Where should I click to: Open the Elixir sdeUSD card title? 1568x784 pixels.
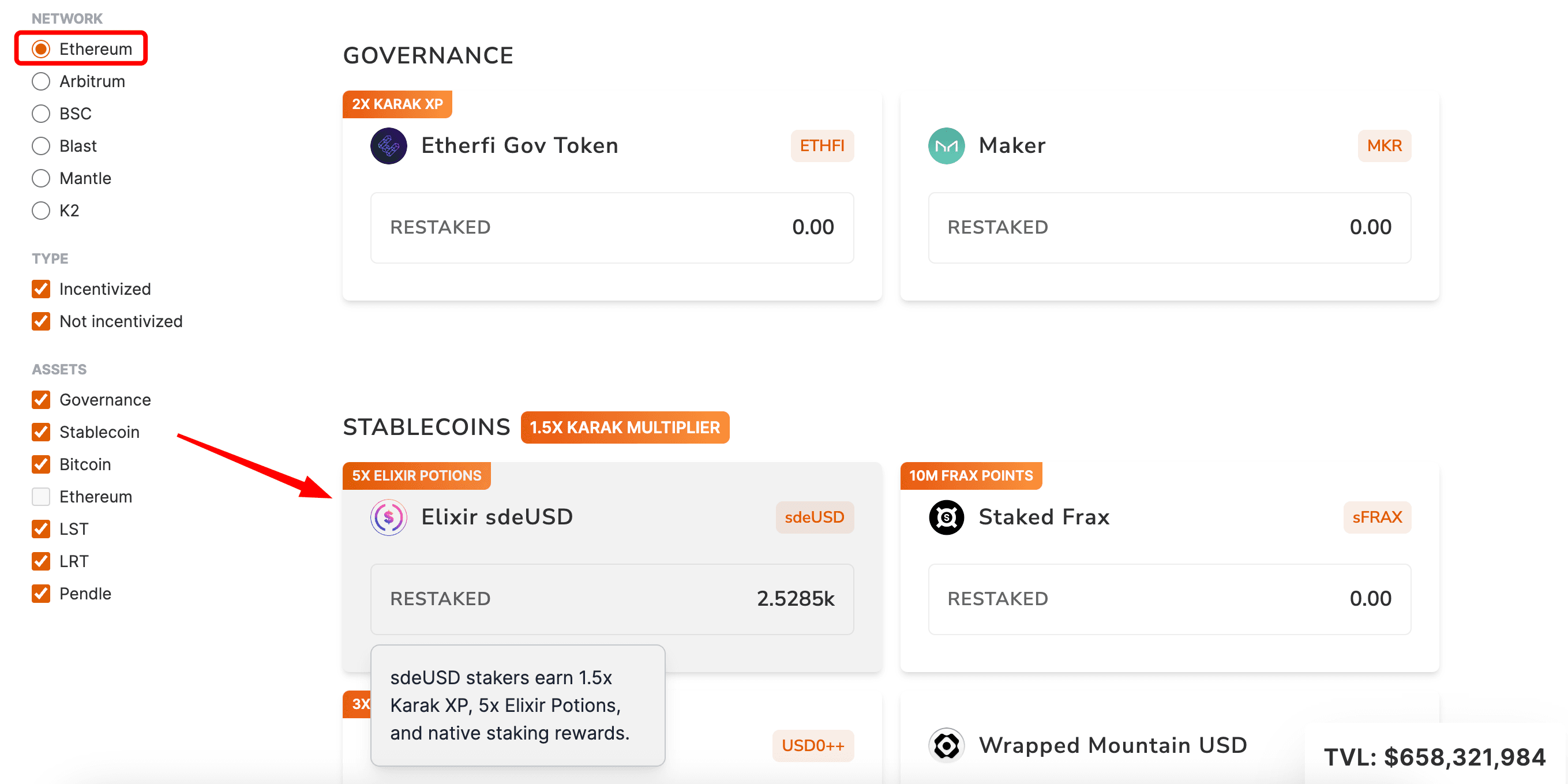pyautogui.click(x=497, y=517)
